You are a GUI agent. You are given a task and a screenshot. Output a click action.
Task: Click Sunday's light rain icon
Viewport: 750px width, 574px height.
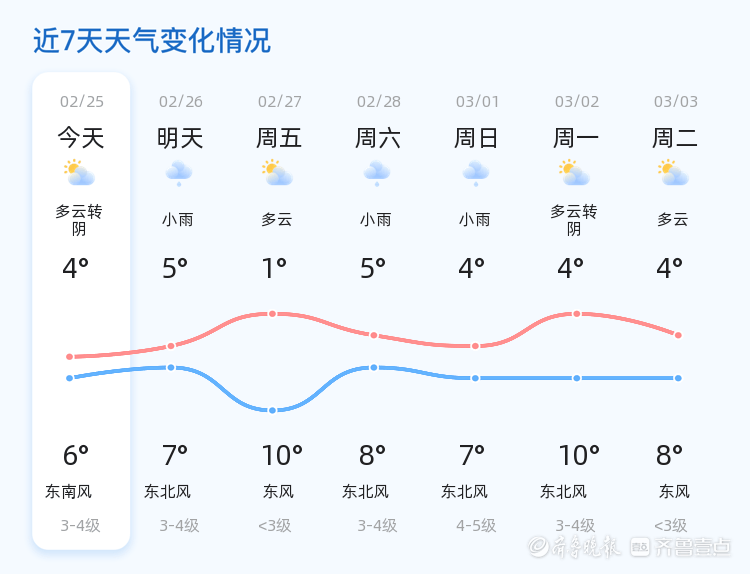click(x=476, y=173)
